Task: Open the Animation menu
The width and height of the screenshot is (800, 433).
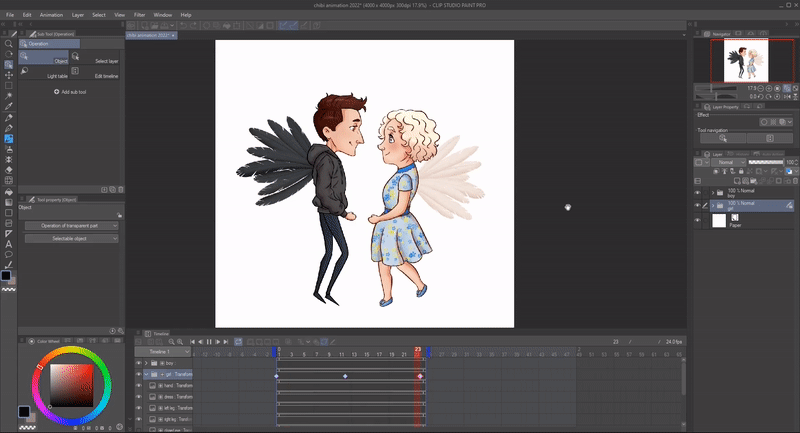Action: pos(49,16)
